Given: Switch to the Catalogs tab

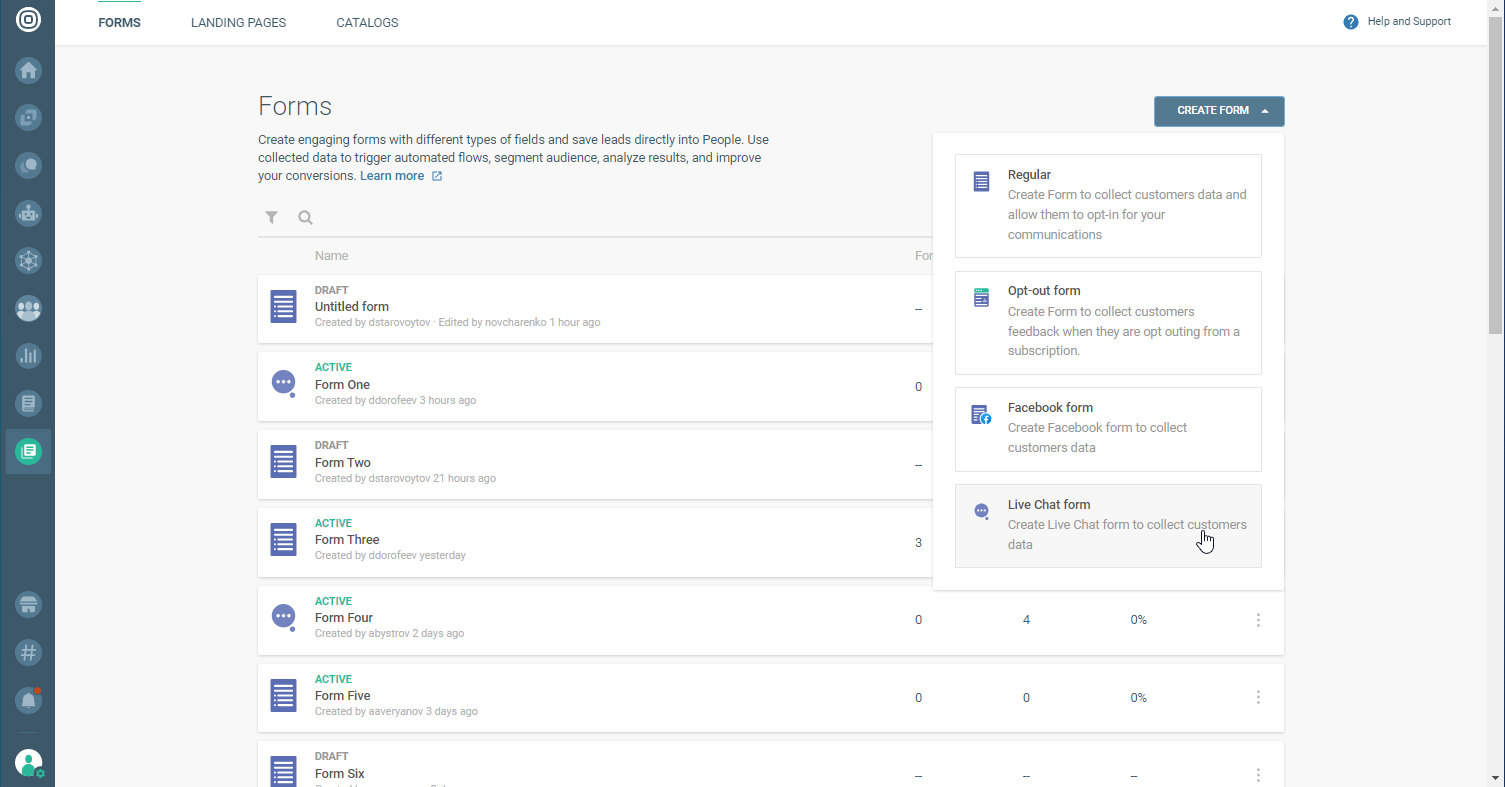Looking at the screenshot, I should [x=367, y=23].
